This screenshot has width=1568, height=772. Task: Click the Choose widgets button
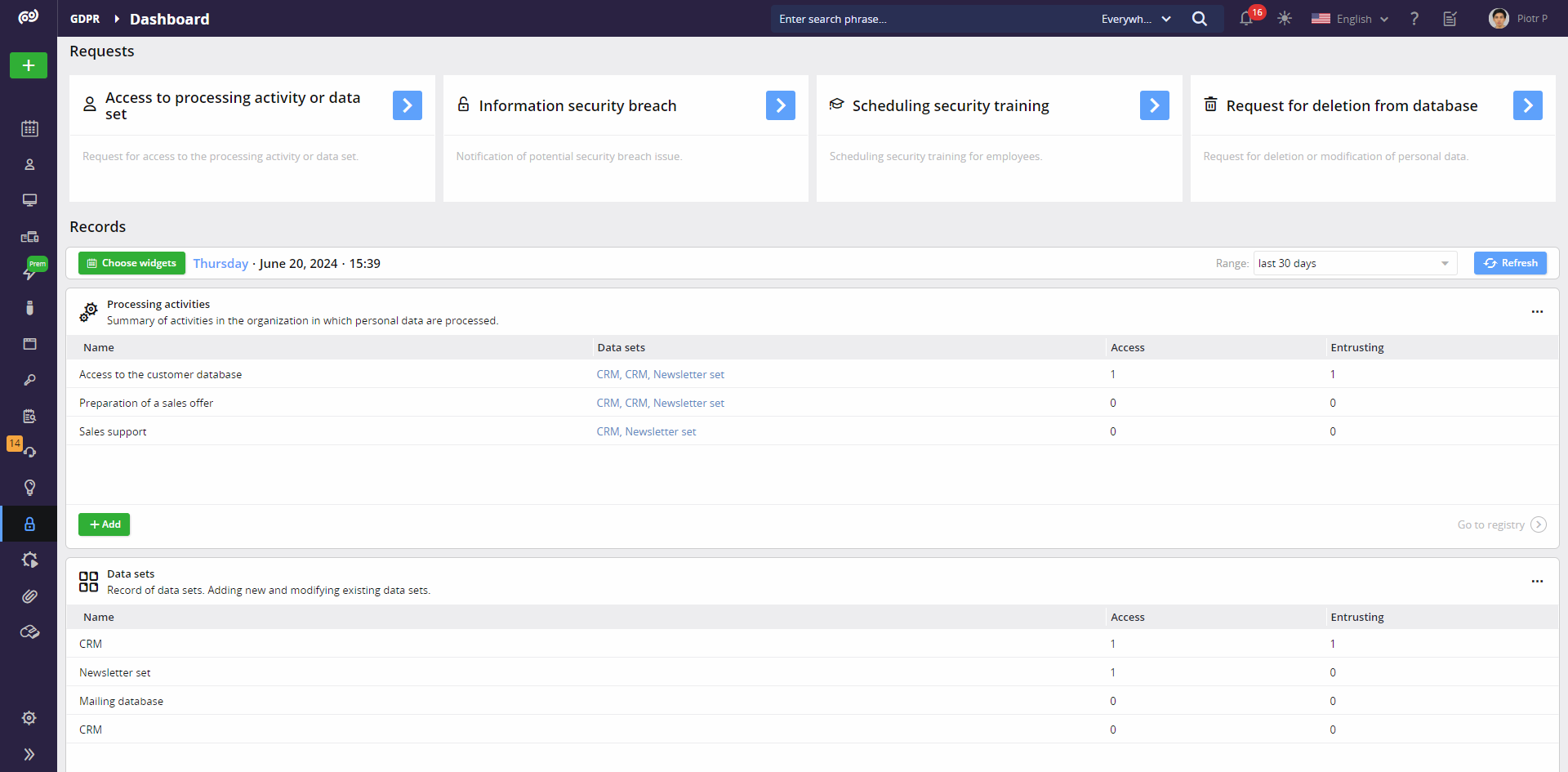coord(131,263)
